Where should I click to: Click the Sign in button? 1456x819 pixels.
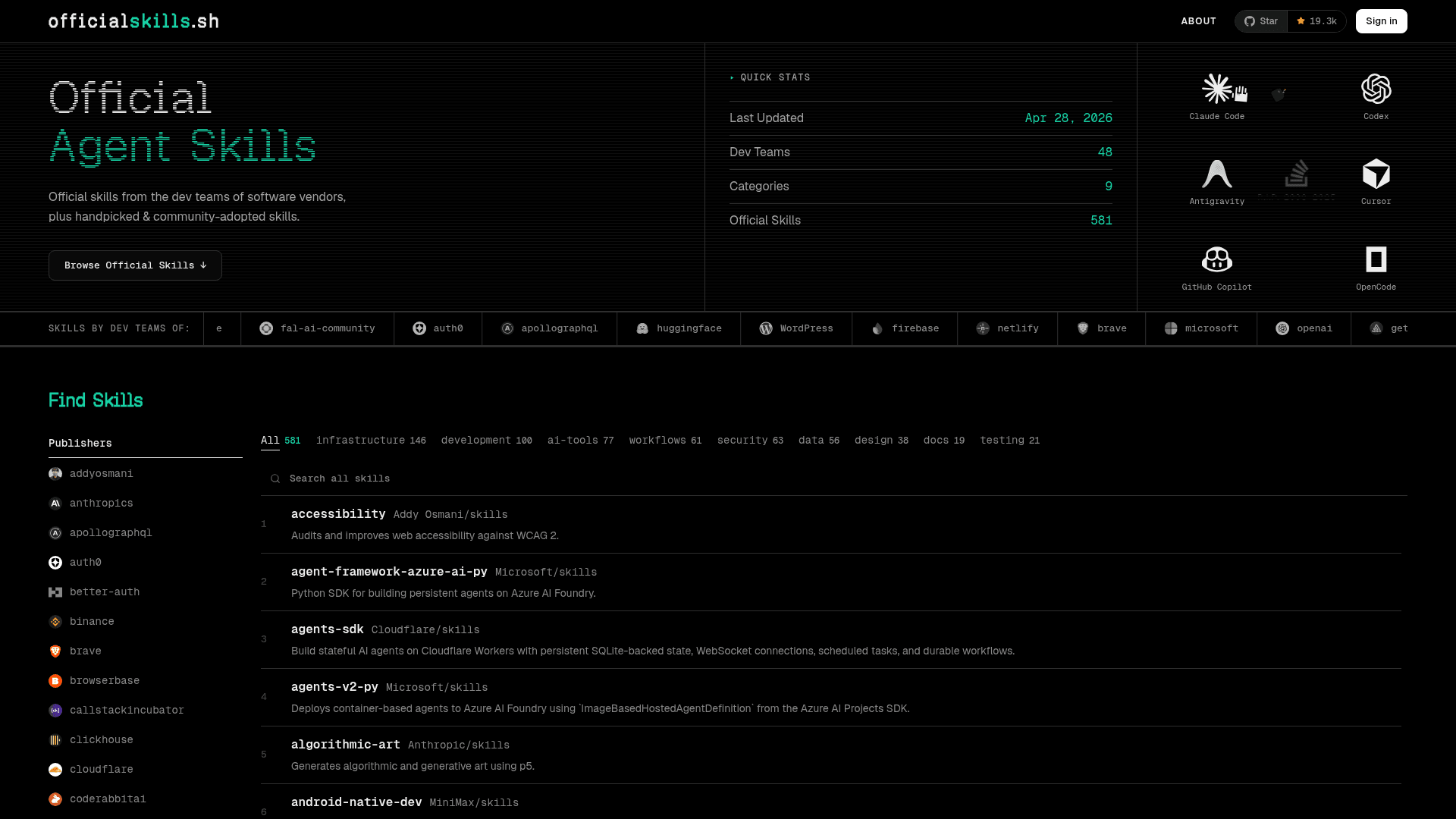tap(1381, 21)
